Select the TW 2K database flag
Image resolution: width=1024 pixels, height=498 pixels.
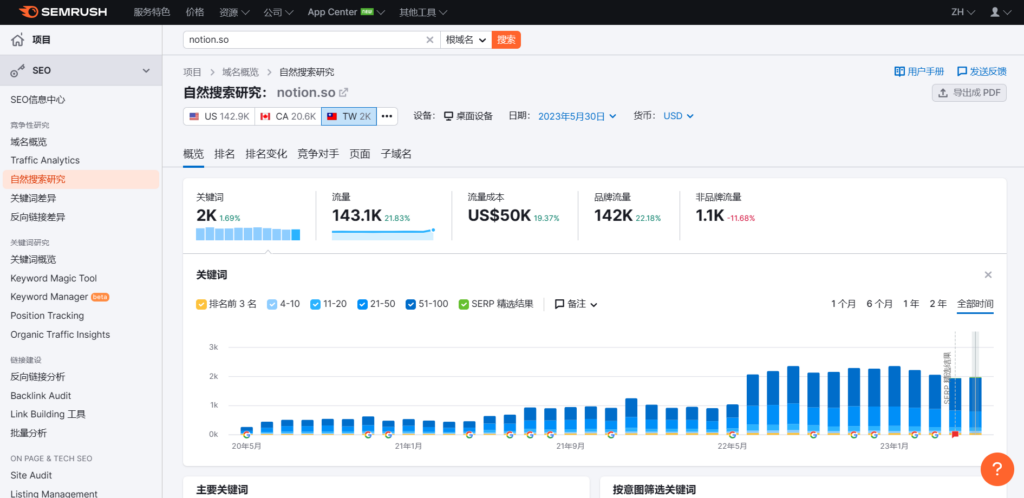click(x=349, y=116)
